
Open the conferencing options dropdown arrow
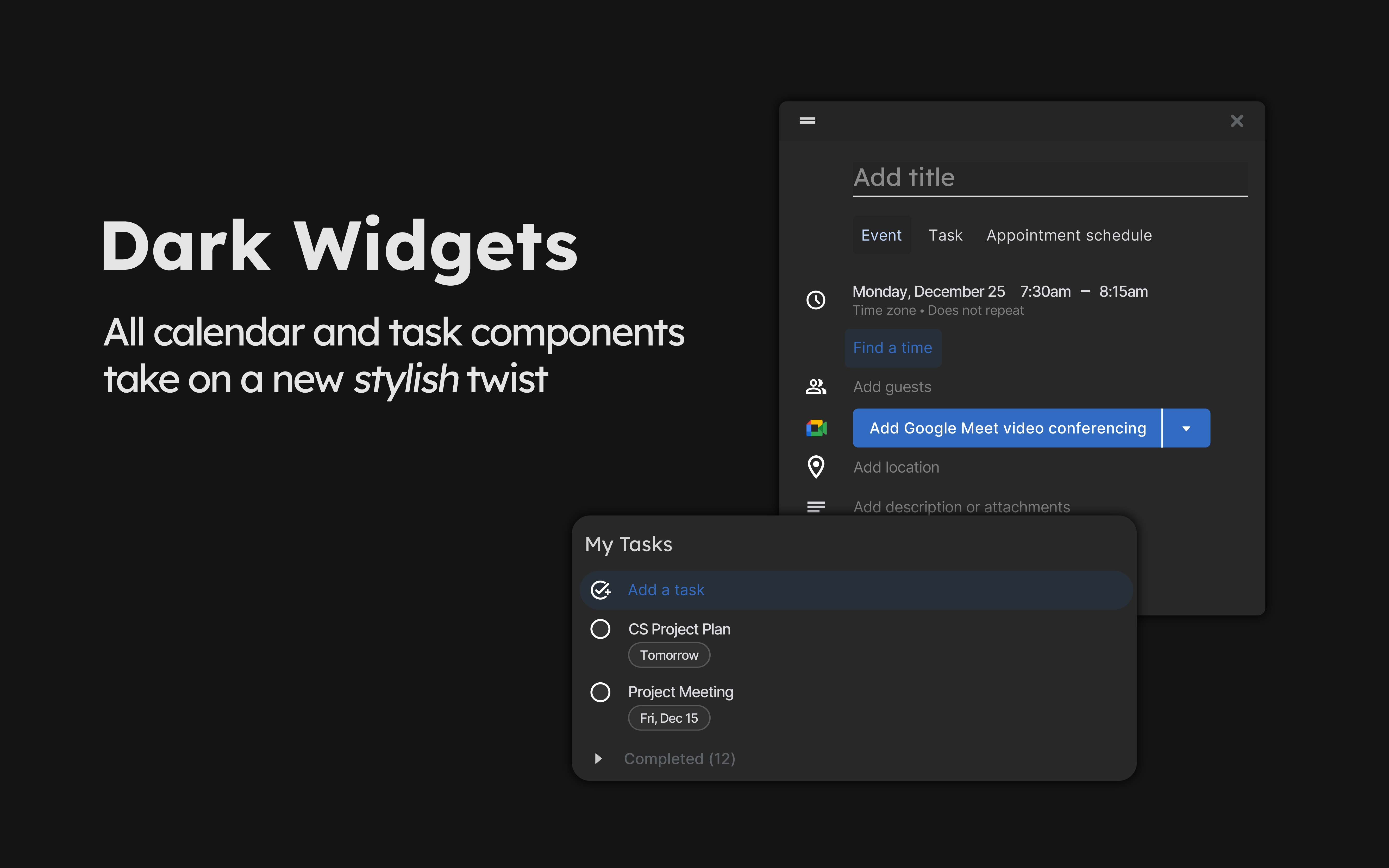tap(1186, 428)
